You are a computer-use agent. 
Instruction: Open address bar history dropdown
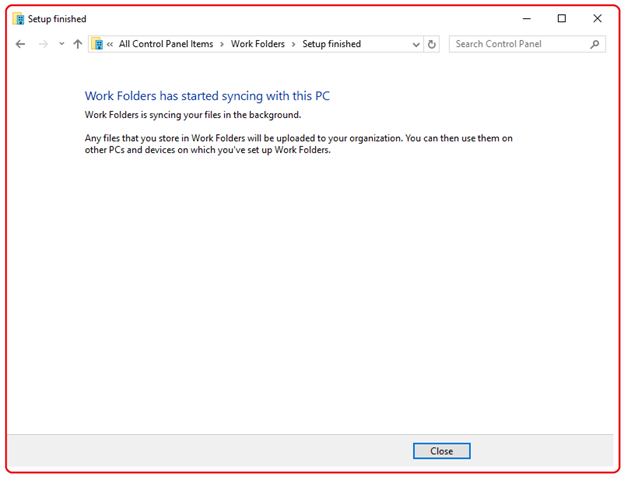point(416,44)
